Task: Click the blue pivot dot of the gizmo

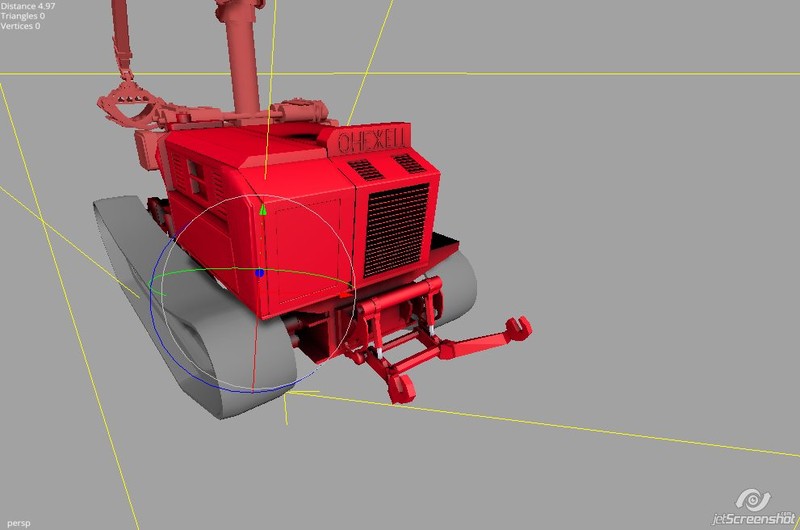Action: coord(260,272)
